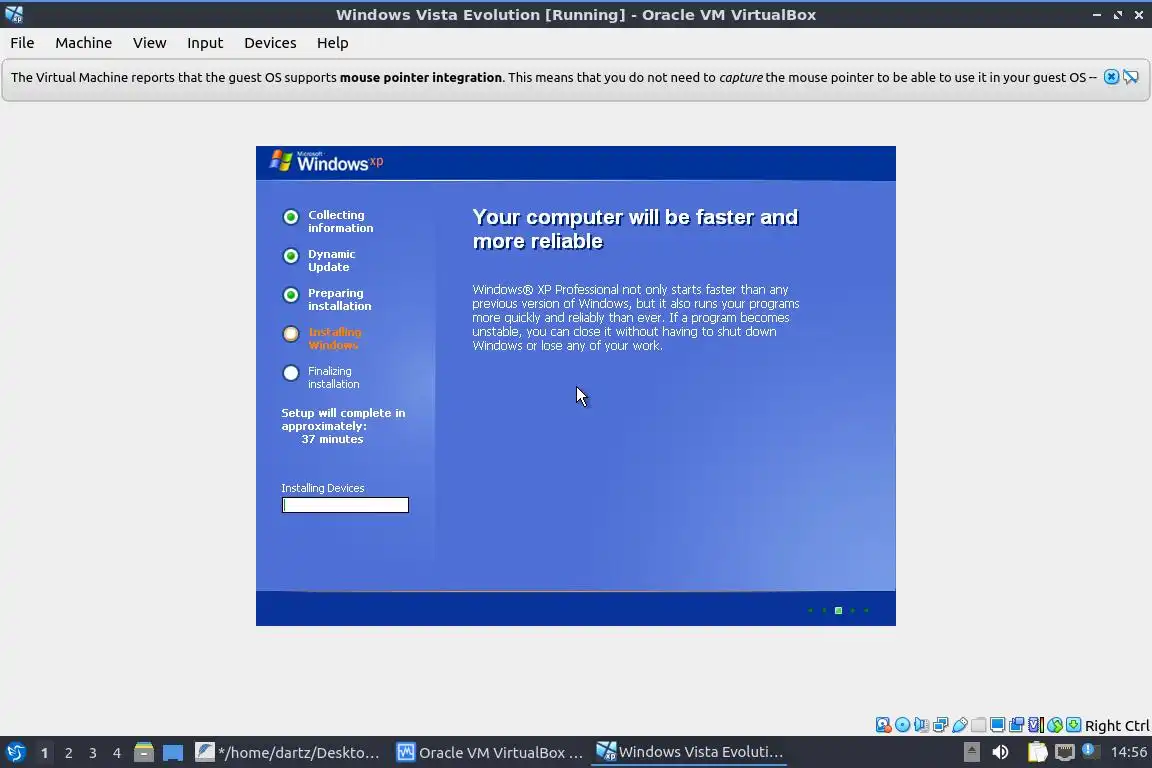
Task: Open the File menu
Action: [x=22, y=43]
